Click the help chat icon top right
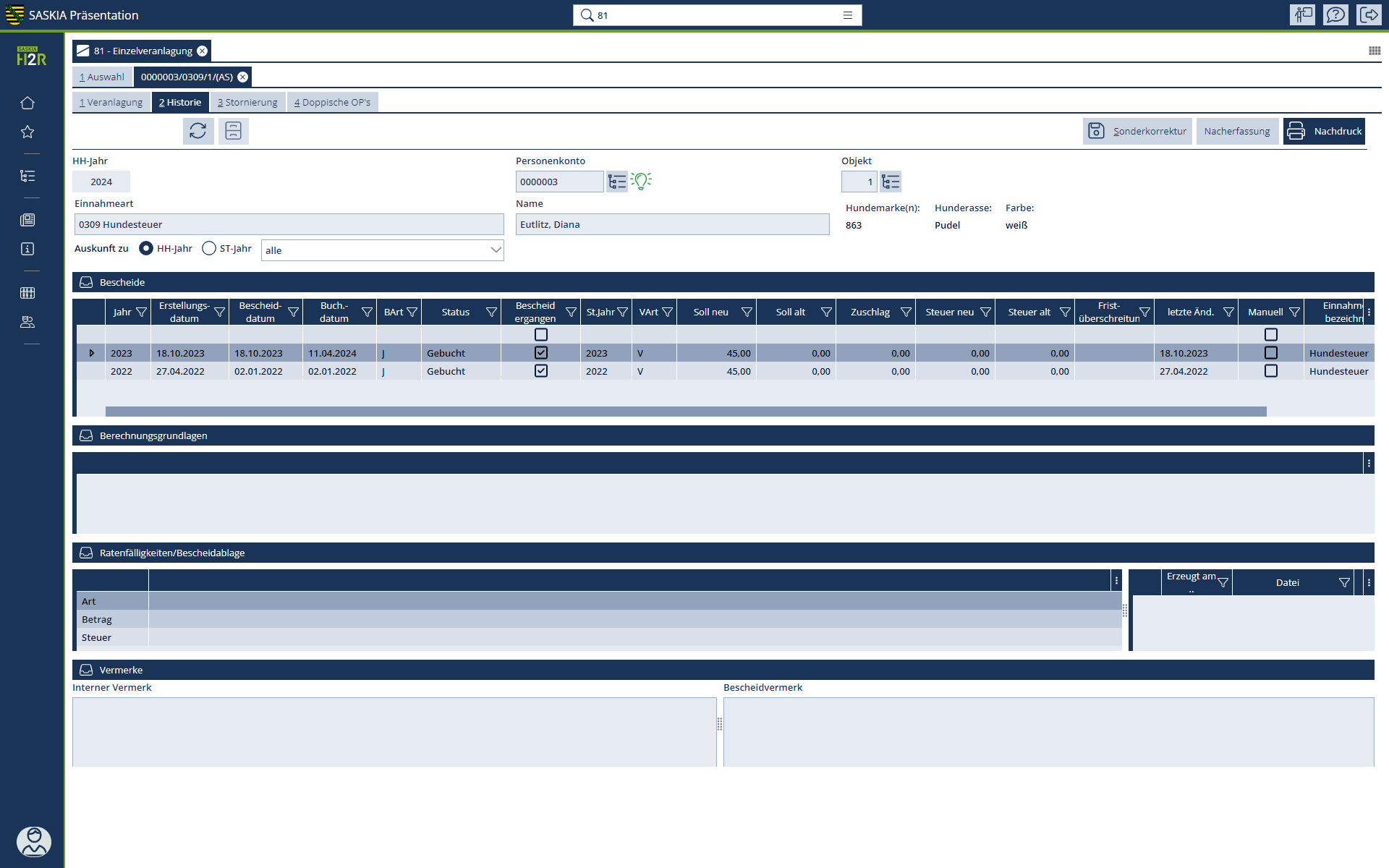The image size is (1389, 868). (1335, 14)
